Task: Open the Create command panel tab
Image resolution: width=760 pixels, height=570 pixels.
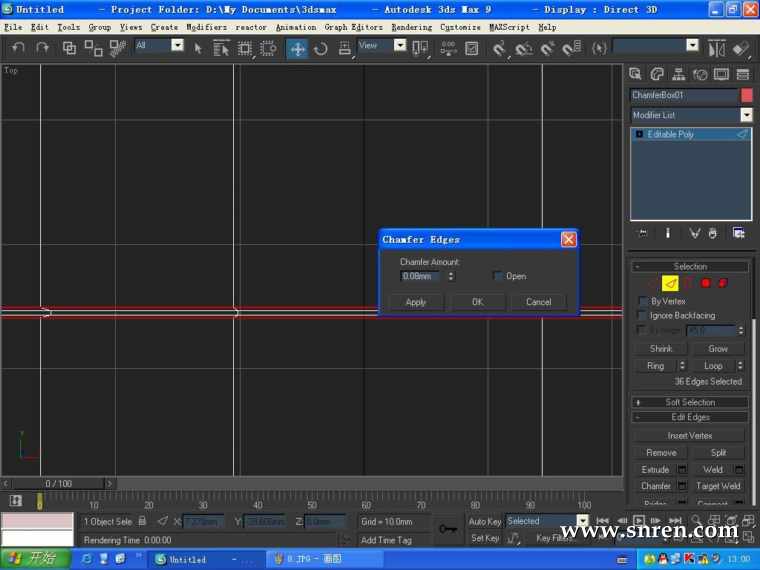Action: [x=635, y=74]
